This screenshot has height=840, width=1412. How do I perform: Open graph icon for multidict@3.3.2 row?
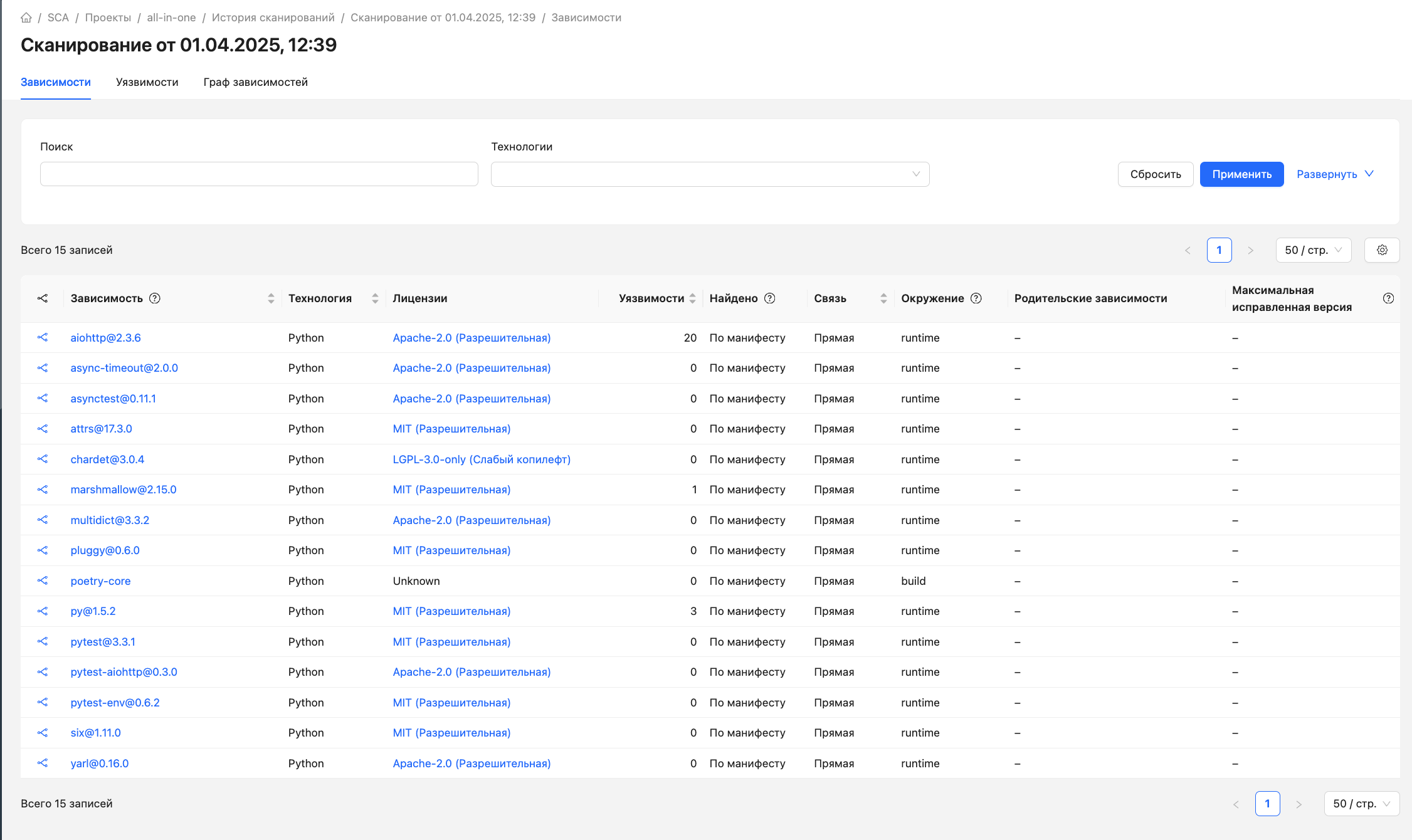pos(43,520)
